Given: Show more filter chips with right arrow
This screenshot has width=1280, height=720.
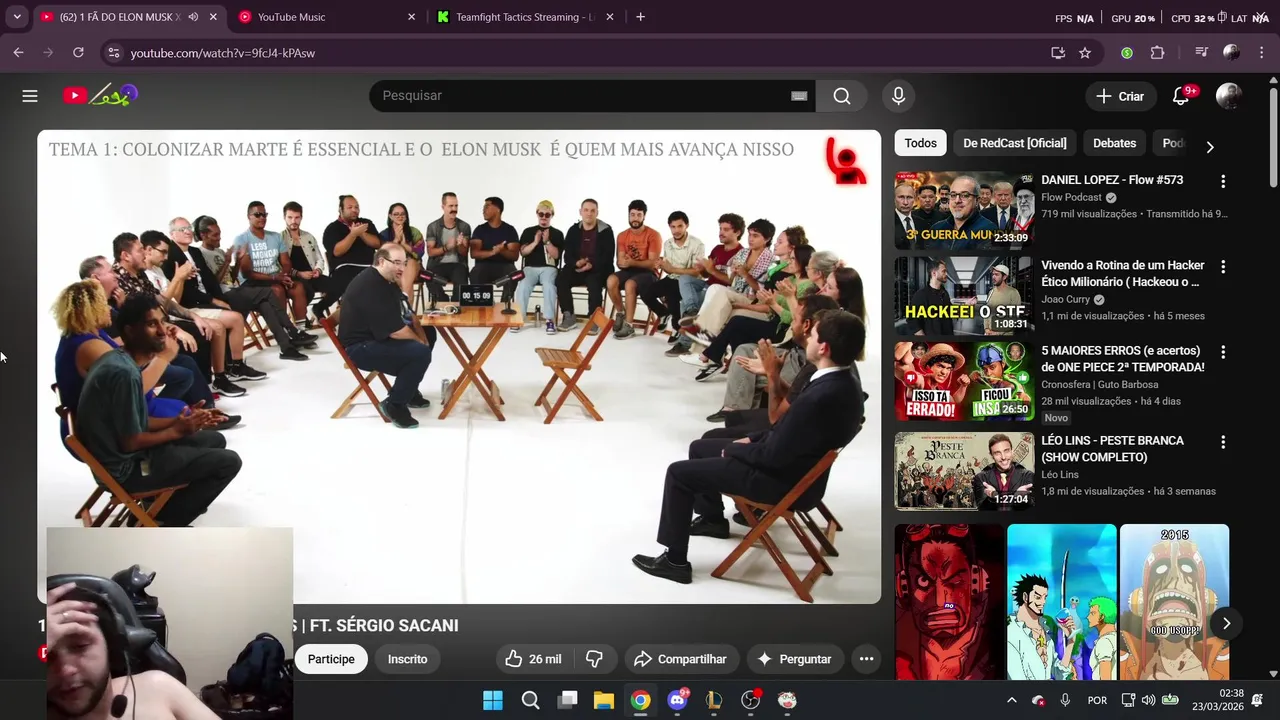Looking at the screenshot, I should 1210,147.
